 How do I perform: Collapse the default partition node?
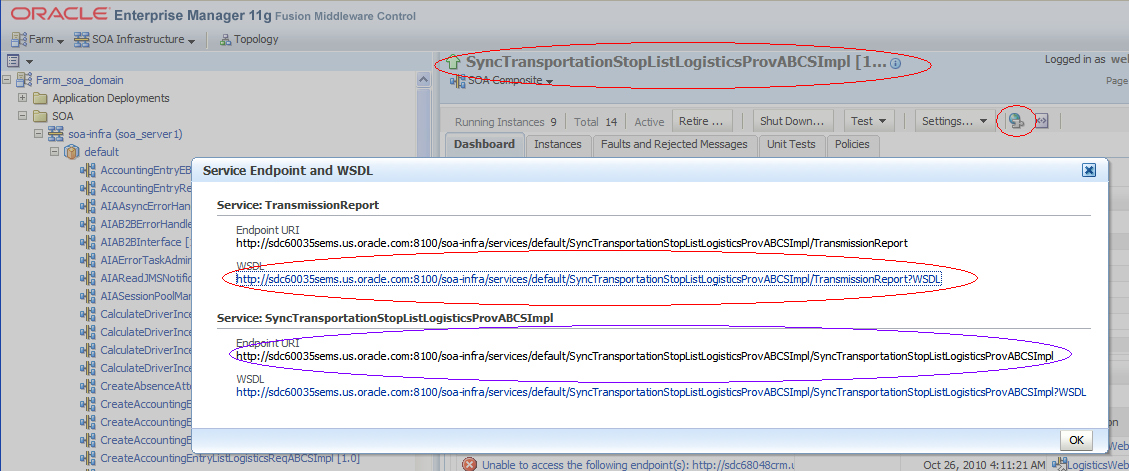tap(54, 152)
